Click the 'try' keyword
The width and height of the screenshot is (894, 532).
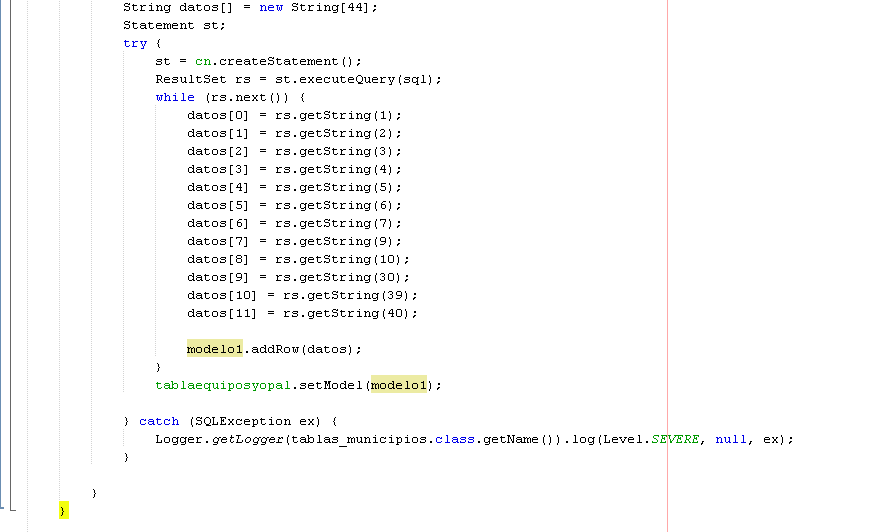point(135,43)
